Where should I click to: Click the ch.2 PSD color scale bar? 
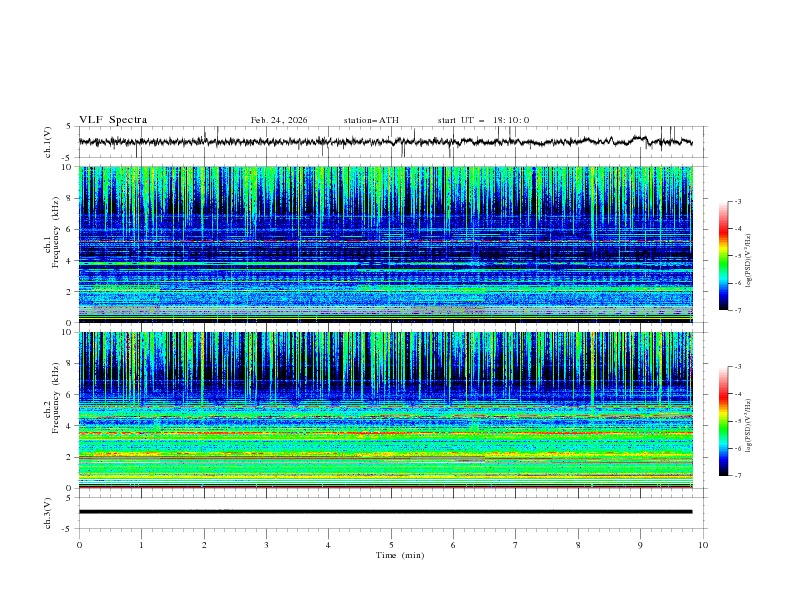(723, 421)
